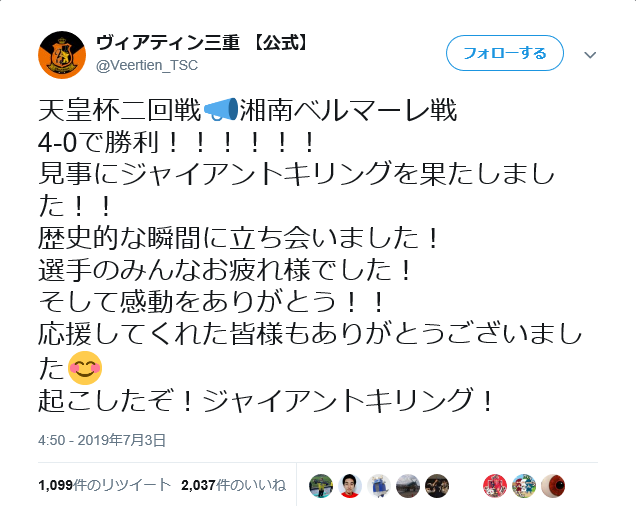Open the liker avatar with man's face
The height and width of the screenshot is (506, 636).
click(350, 486)
